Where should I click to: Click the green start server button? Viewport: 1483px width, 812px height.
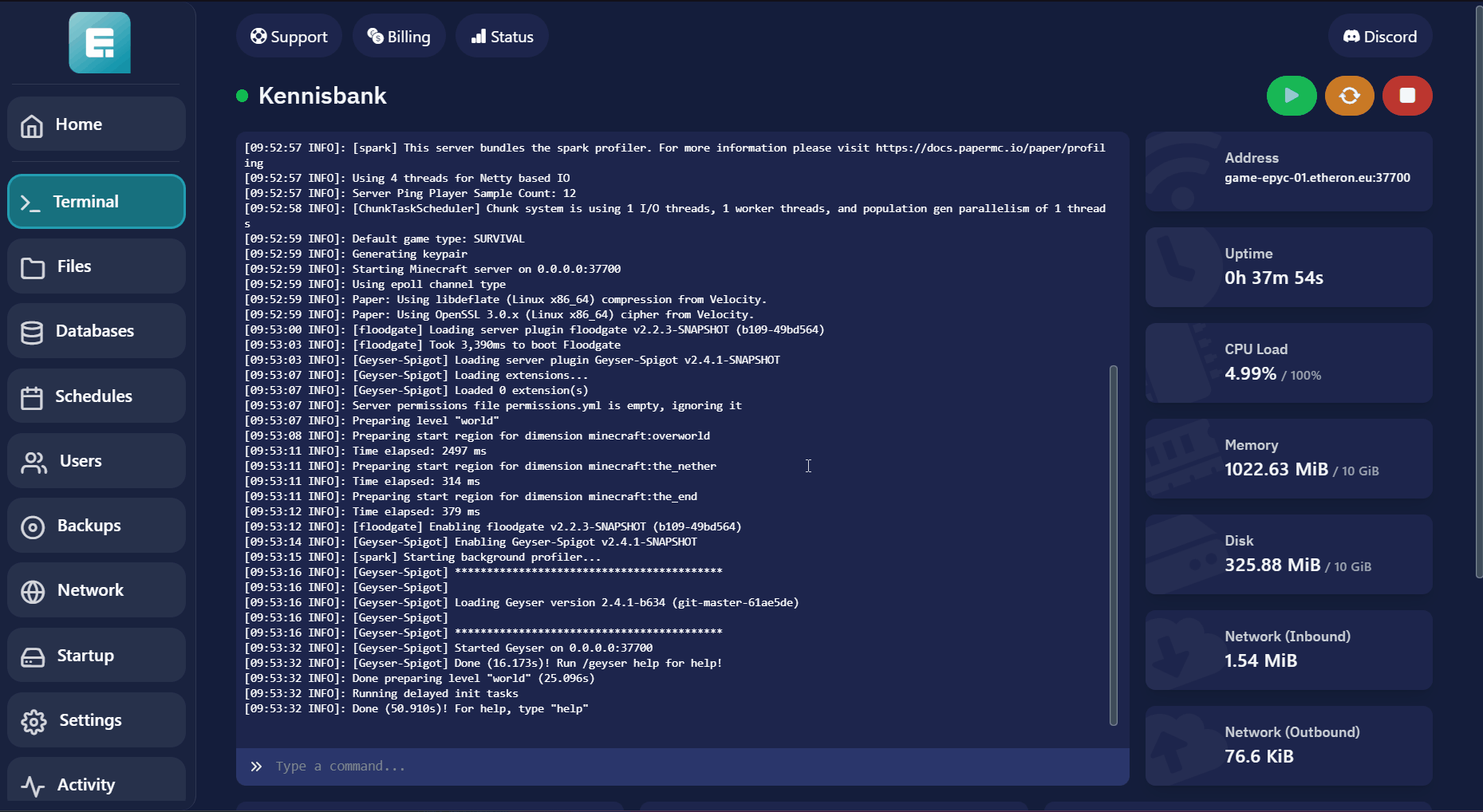1291,96
